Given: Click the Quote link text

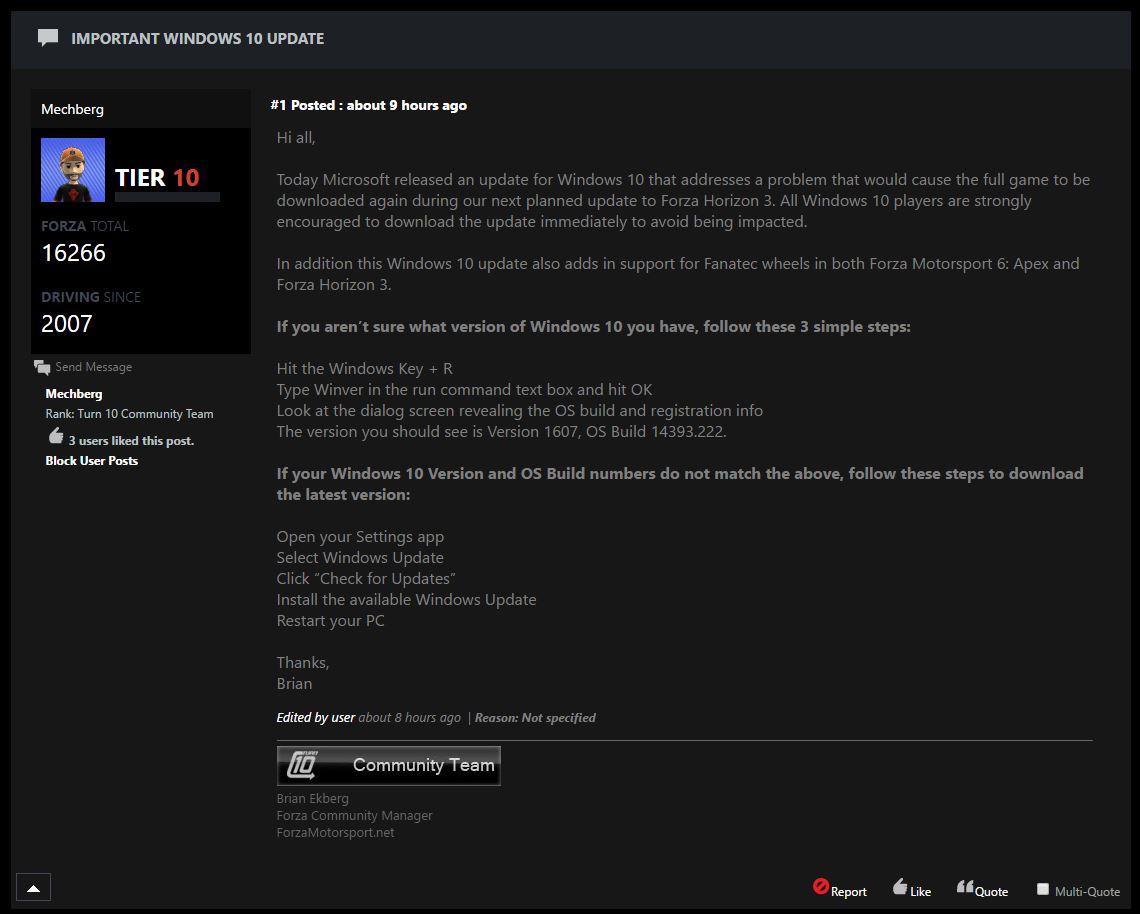Looking at the screenshot, I should [991, 891].
